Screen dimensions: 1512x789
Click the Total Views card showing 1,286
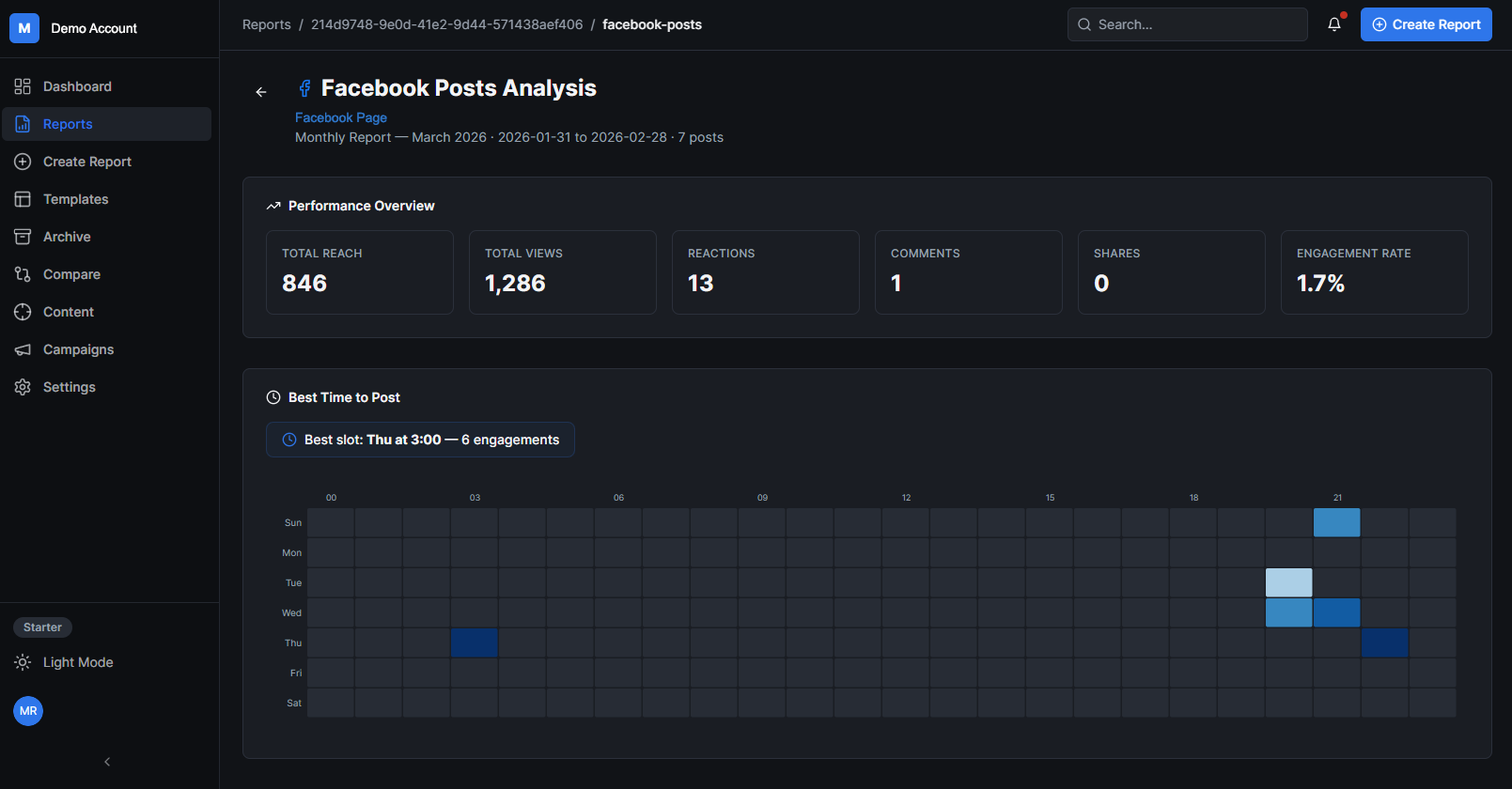(x=563, y=272)
